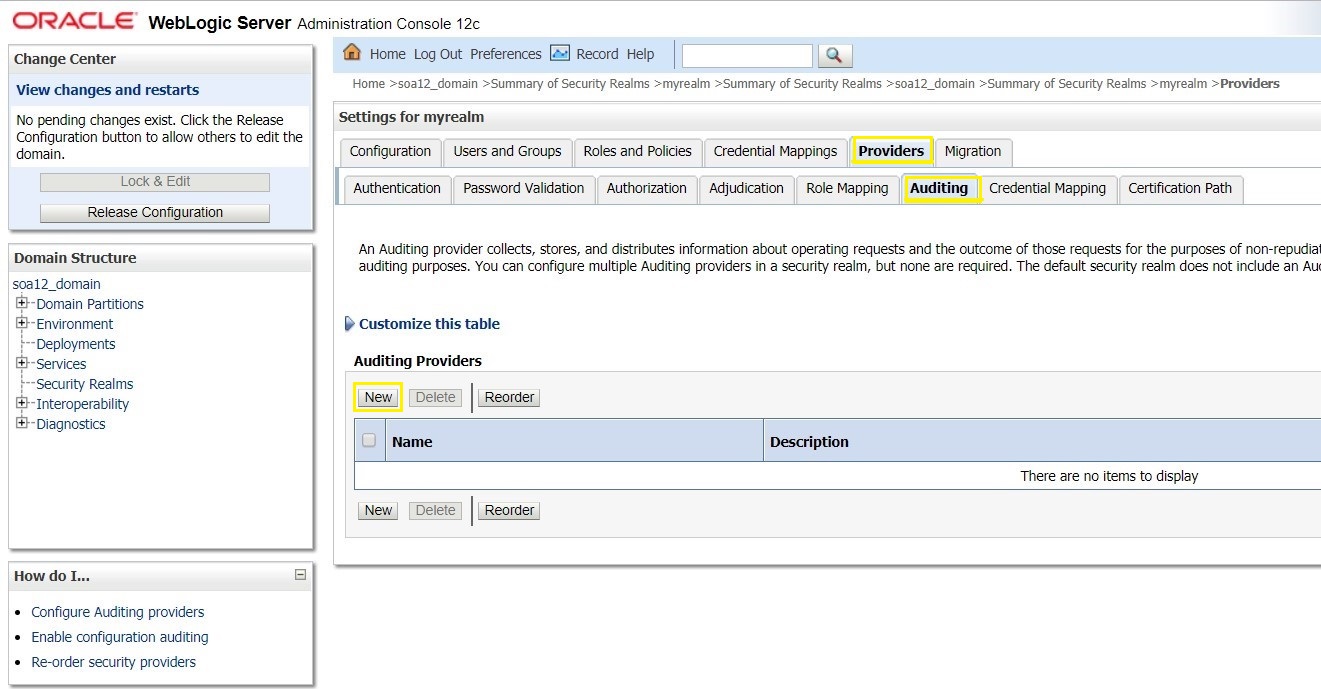Click the top New button
Image resolution: width=1321 pixels, height=689 pixels.
pyautogui.click(x=378, y=397)
